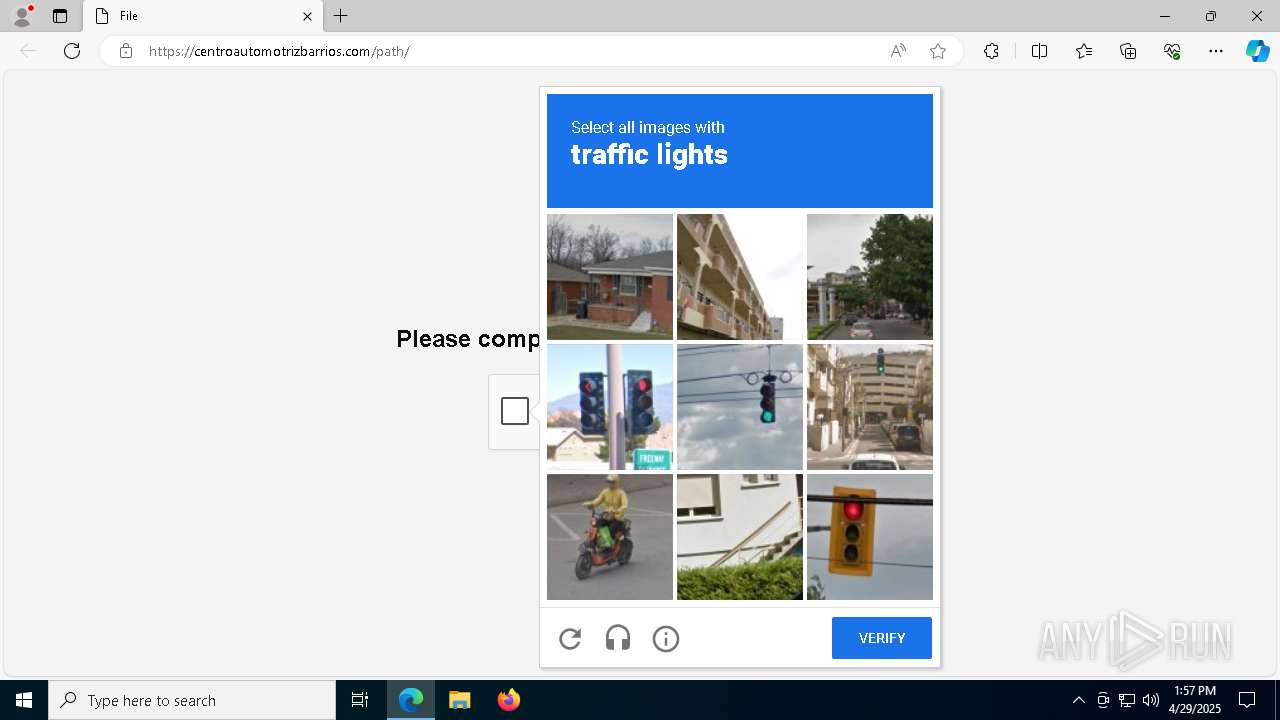This screenshot has height=720, width=1280.
Task: Select the street with trees image tile
Action: (x=870, y=277)
